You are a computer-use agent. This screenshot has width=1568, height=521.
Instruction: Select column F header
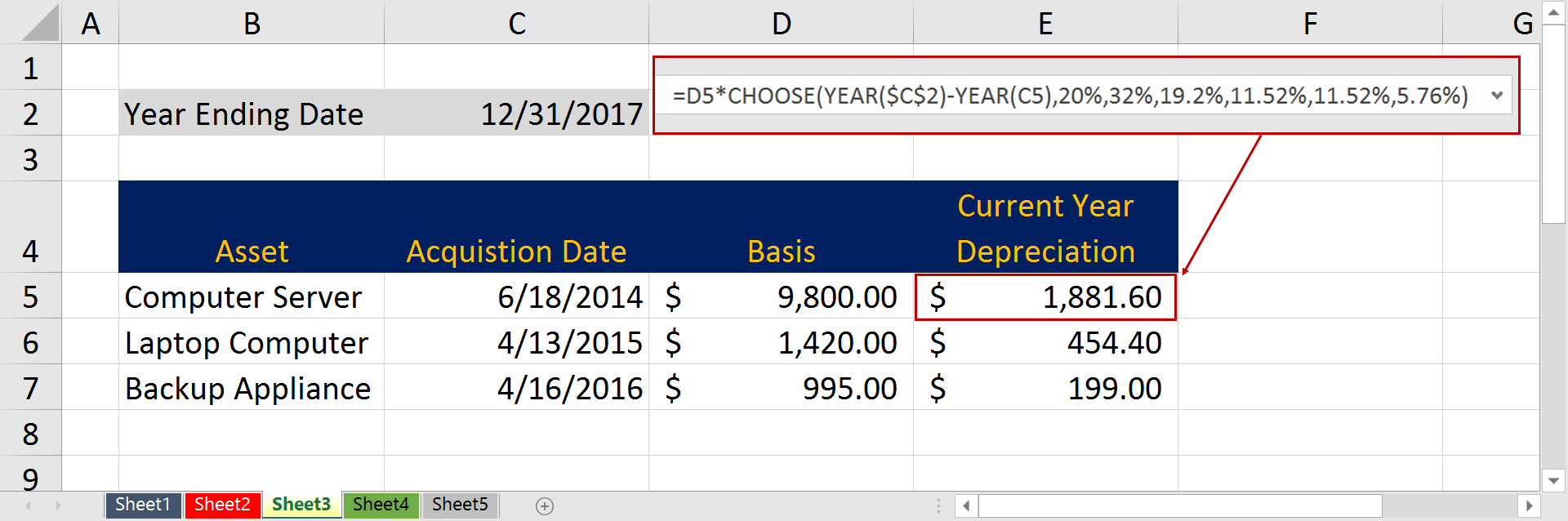(1310, 23)
